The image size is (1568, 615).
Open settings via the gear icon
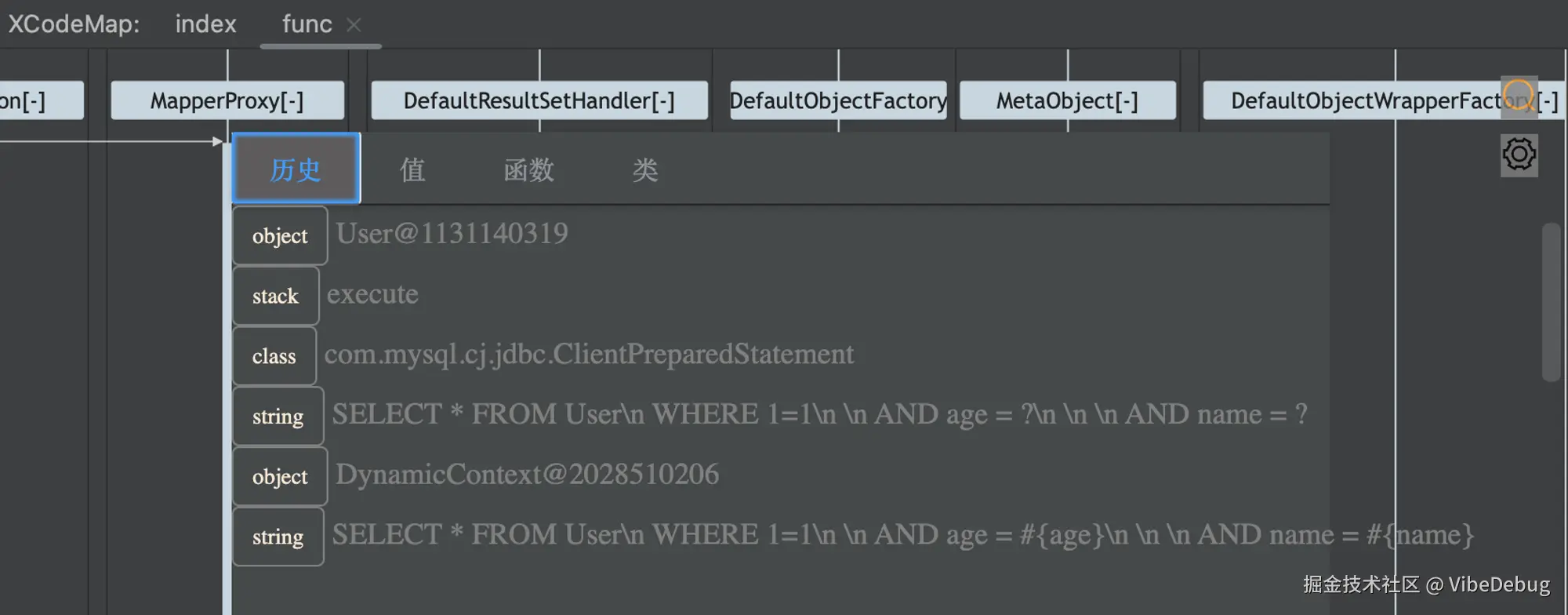(1519, 155)
